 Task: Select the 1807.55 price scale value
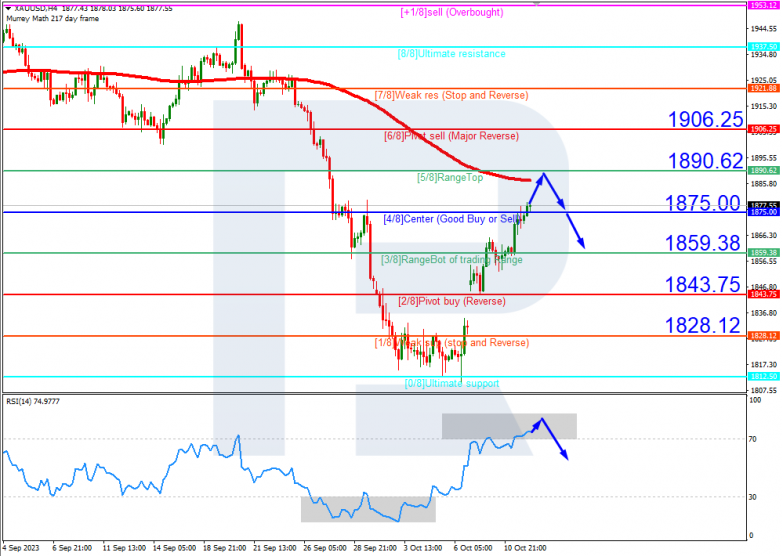point(764,390)
